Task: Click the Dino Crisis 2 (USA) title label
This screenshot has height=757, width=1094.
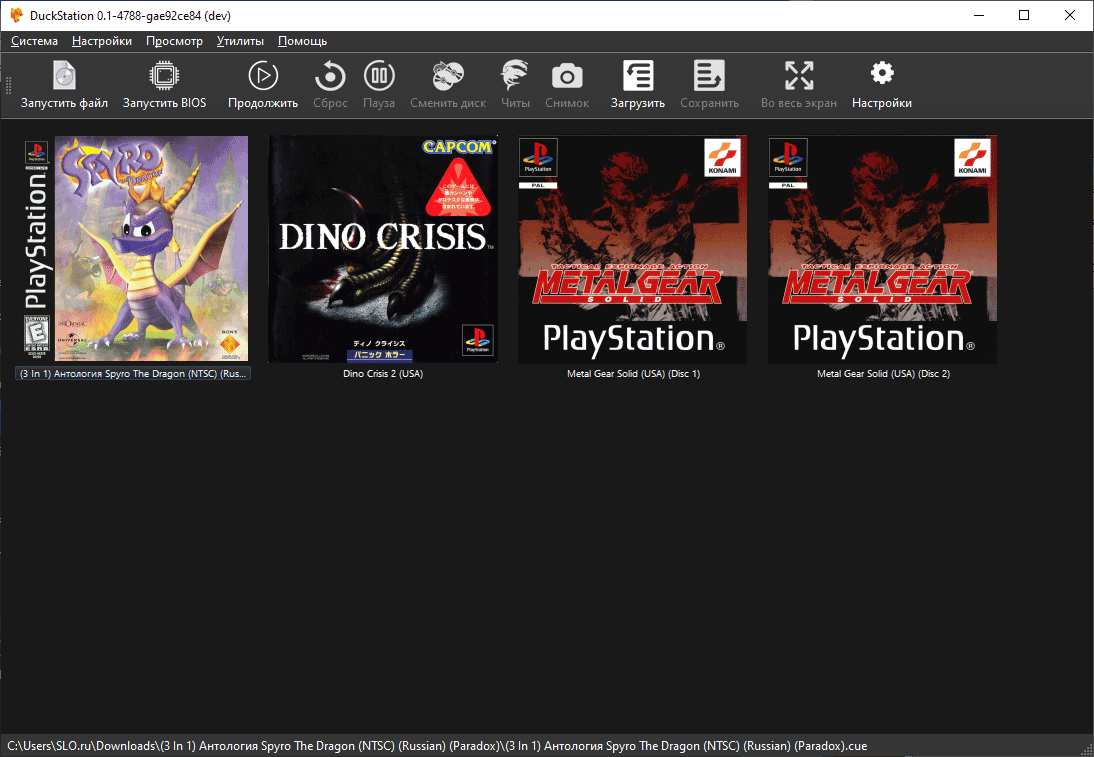Action: coord(383,373)
